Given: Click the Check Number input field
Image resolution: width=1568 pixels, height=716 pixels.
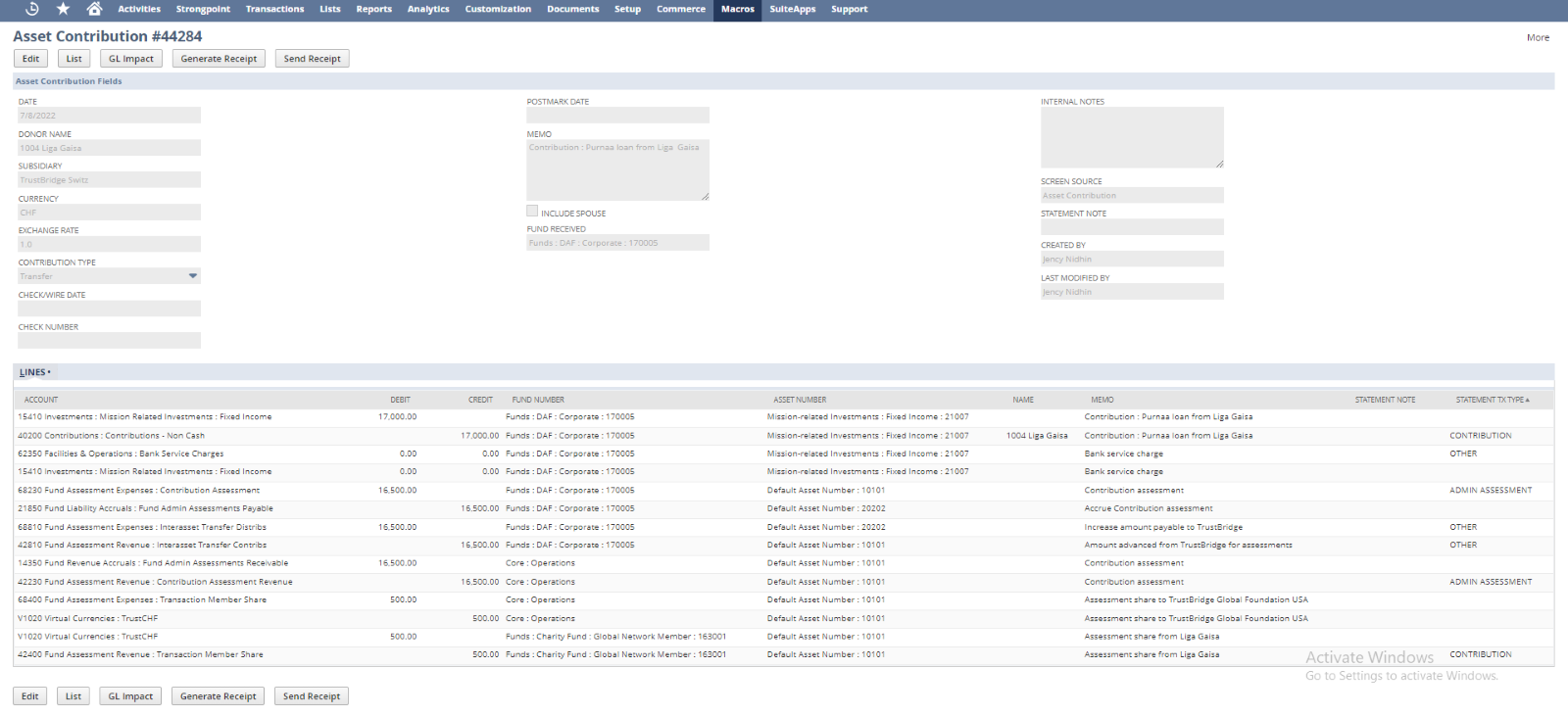Looking at the screenshot, I should (x=109, y=341).
